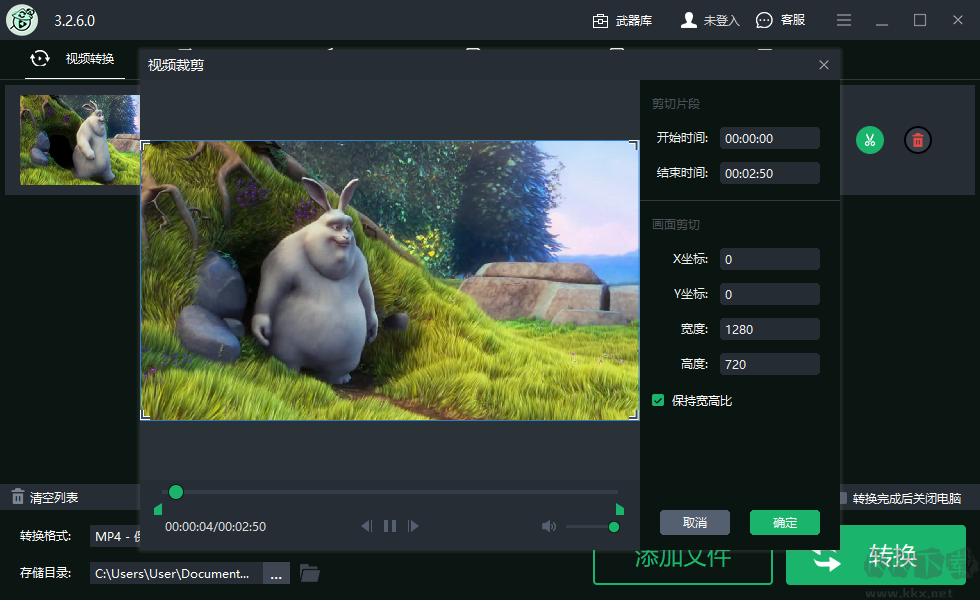Click the 剪切片段 section label
This screenshot has width=980, height=600.
click(x=676, y=104)
